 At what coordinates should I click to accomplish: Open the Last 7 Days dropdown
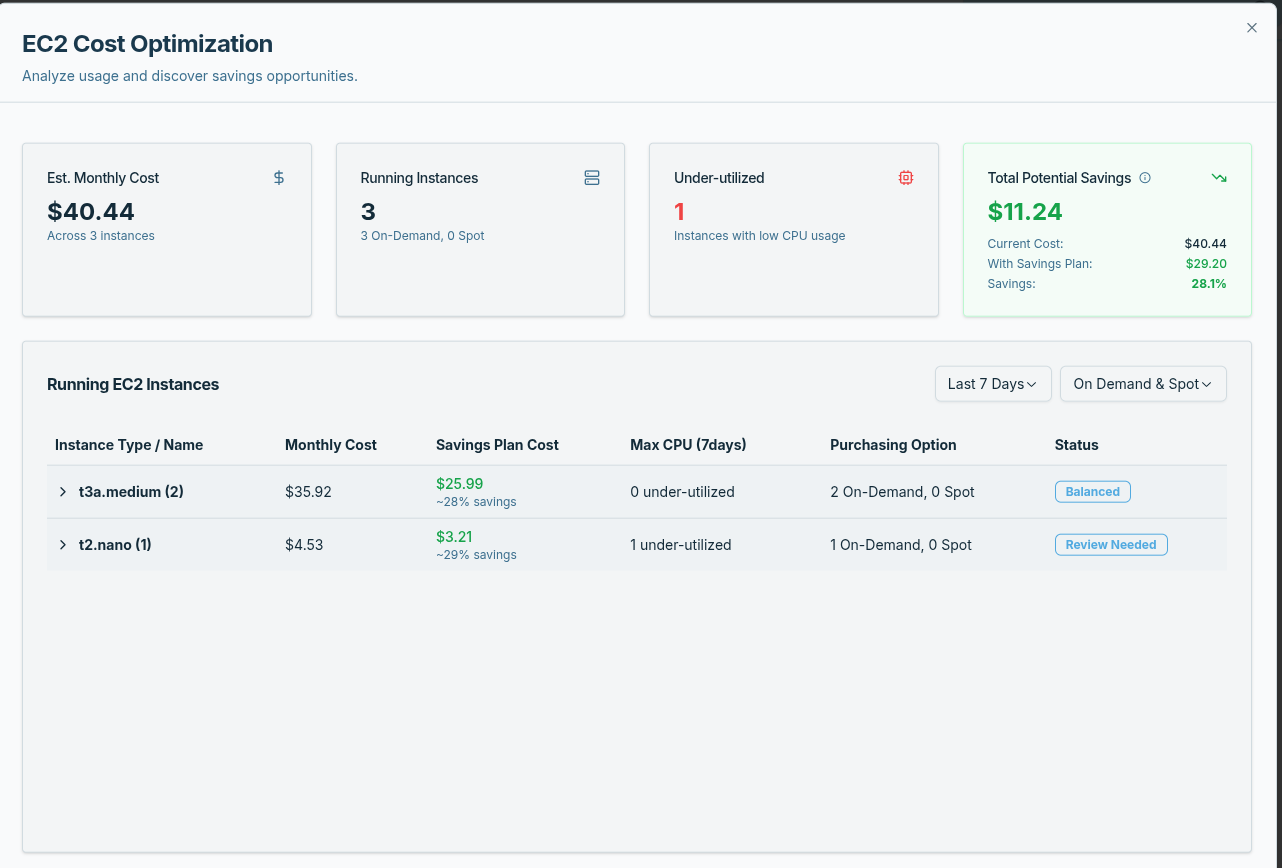992,384
